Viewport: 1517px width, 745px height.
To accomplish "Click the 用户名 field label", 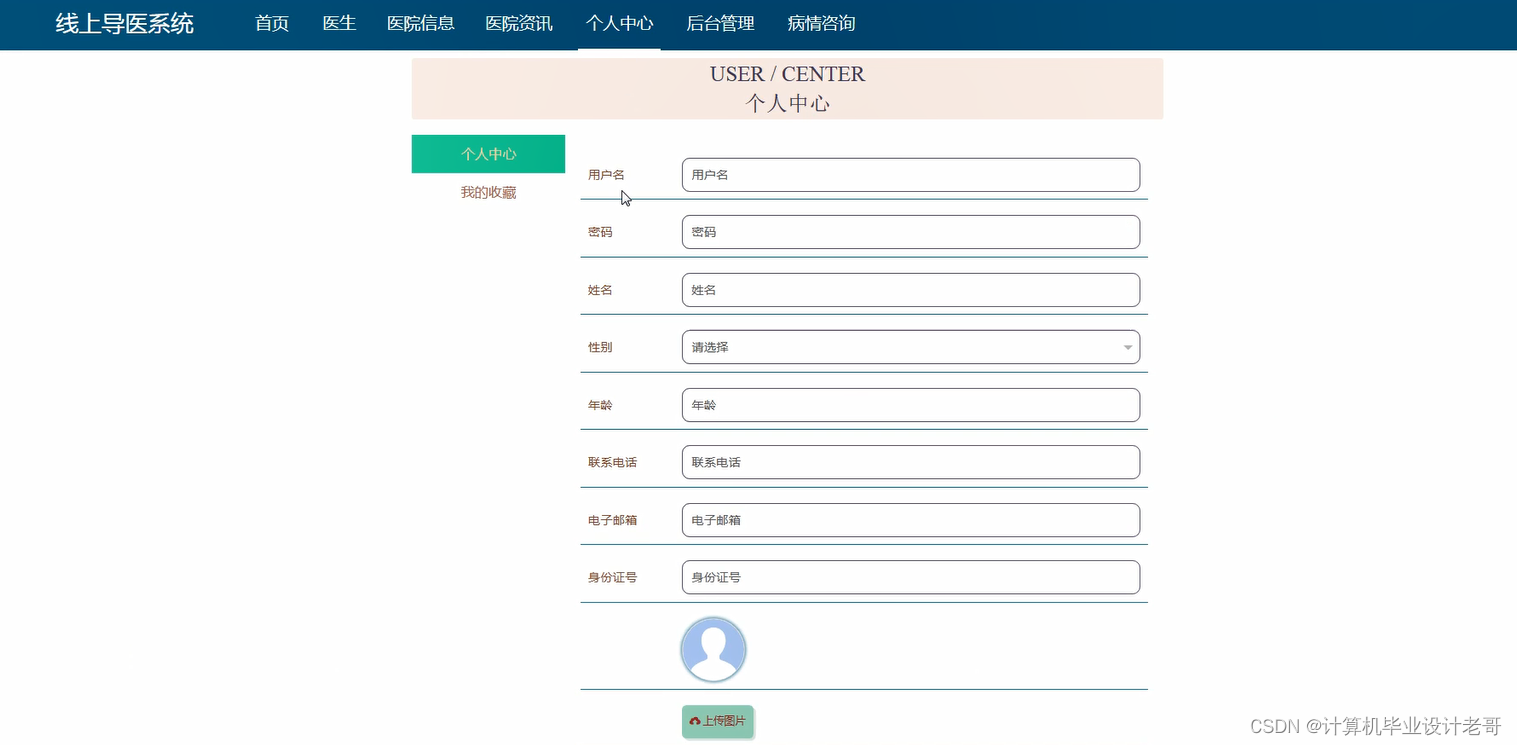I will pos(606,175).
